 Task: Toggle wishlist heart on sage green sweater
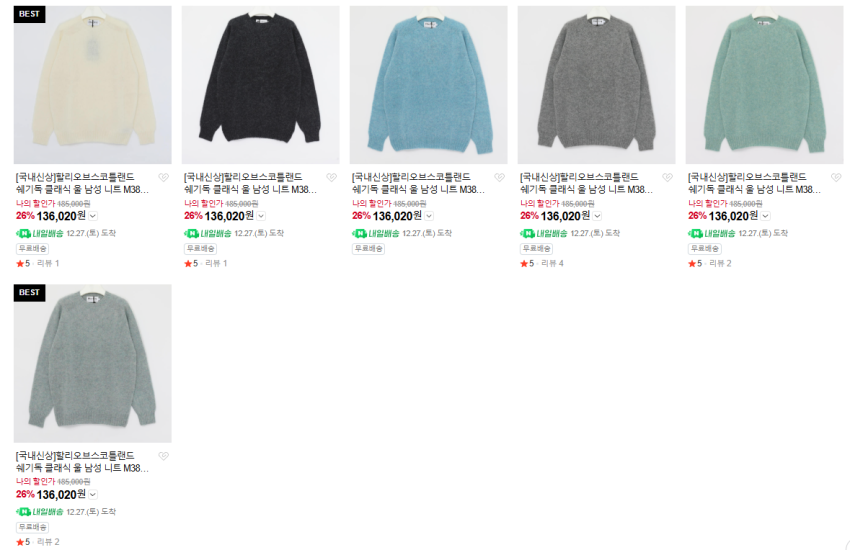tap(163, 456)
